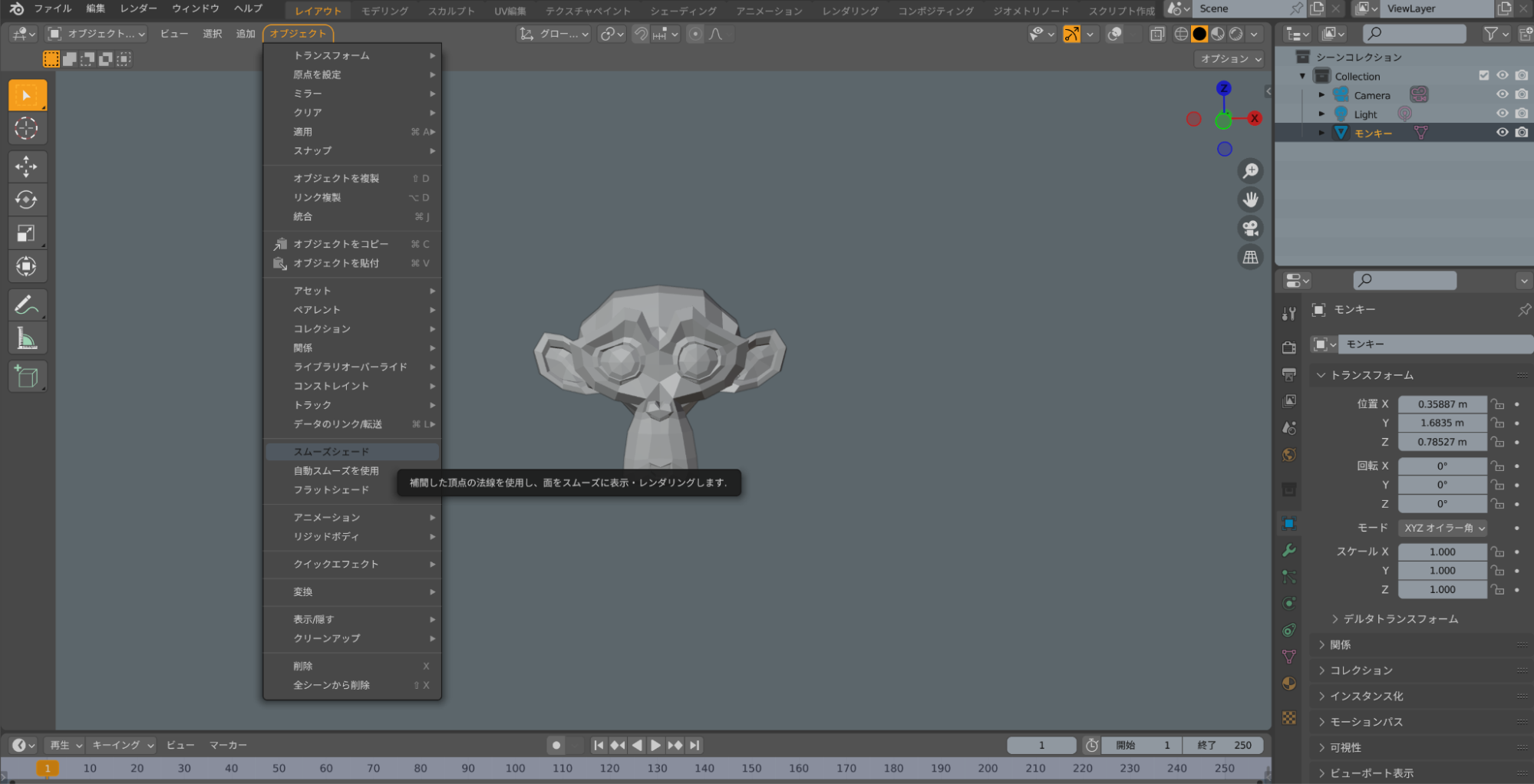Toggle lock for スケール Z
Viewport: 1534px width, 784px height.
(1497, 589)
